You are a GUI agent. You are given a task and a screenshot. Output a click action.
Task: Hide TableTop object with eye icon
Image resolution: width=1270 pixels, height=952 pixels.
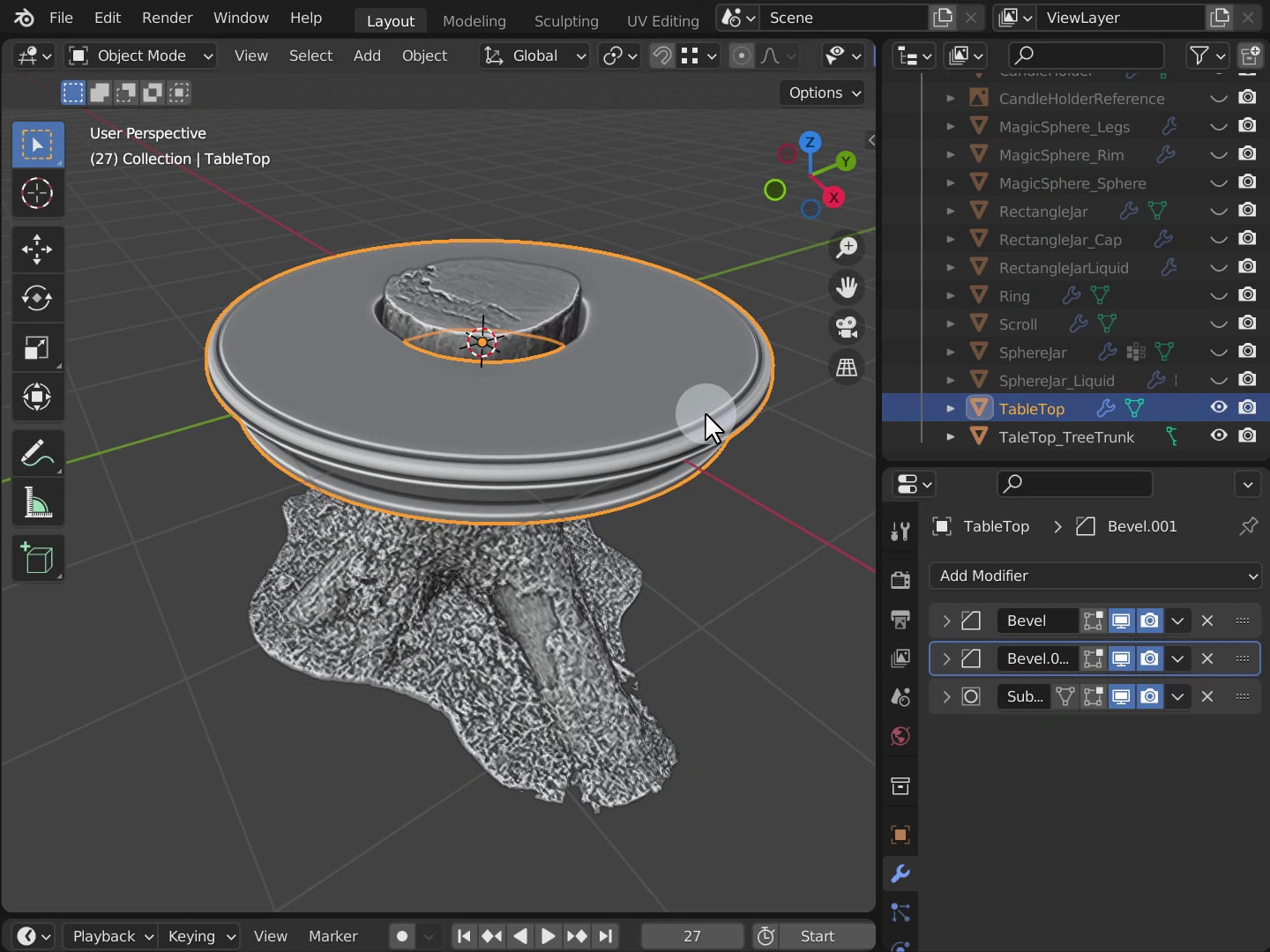point(1219,407)
